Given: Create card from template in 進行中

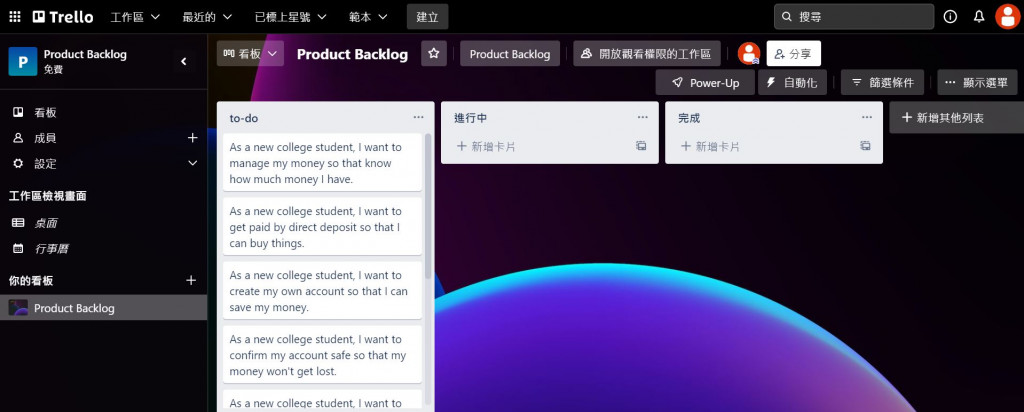Looking at the screenshot, I should click(x=641, y=146).
